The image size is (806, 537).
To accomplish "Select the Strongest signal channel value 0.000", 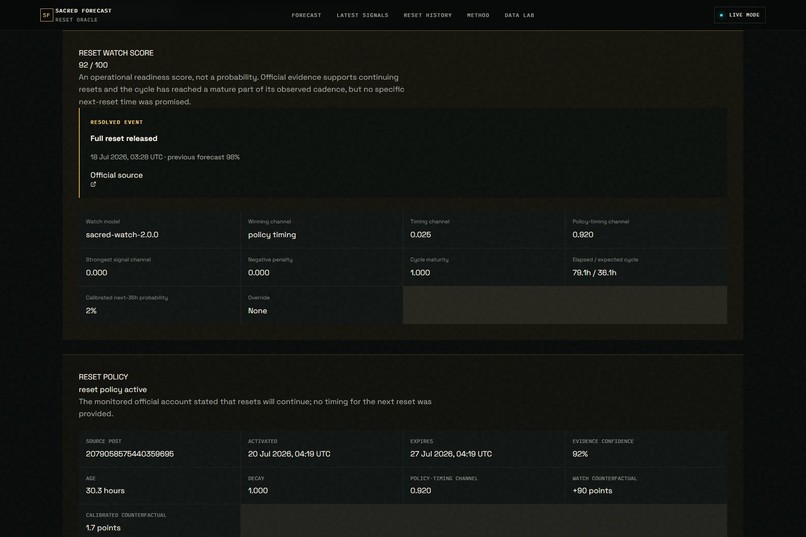I will 97,273.
